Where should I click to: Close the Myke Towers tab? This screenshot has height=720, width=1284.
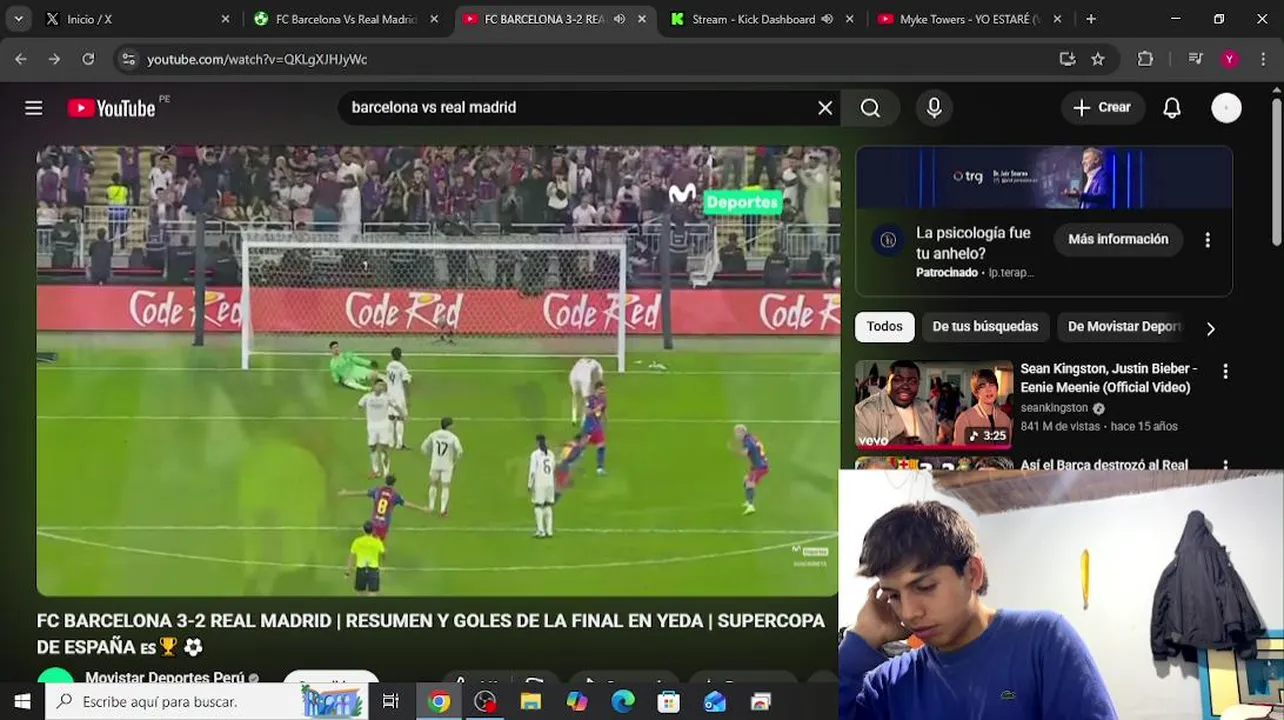[1057, 19]
